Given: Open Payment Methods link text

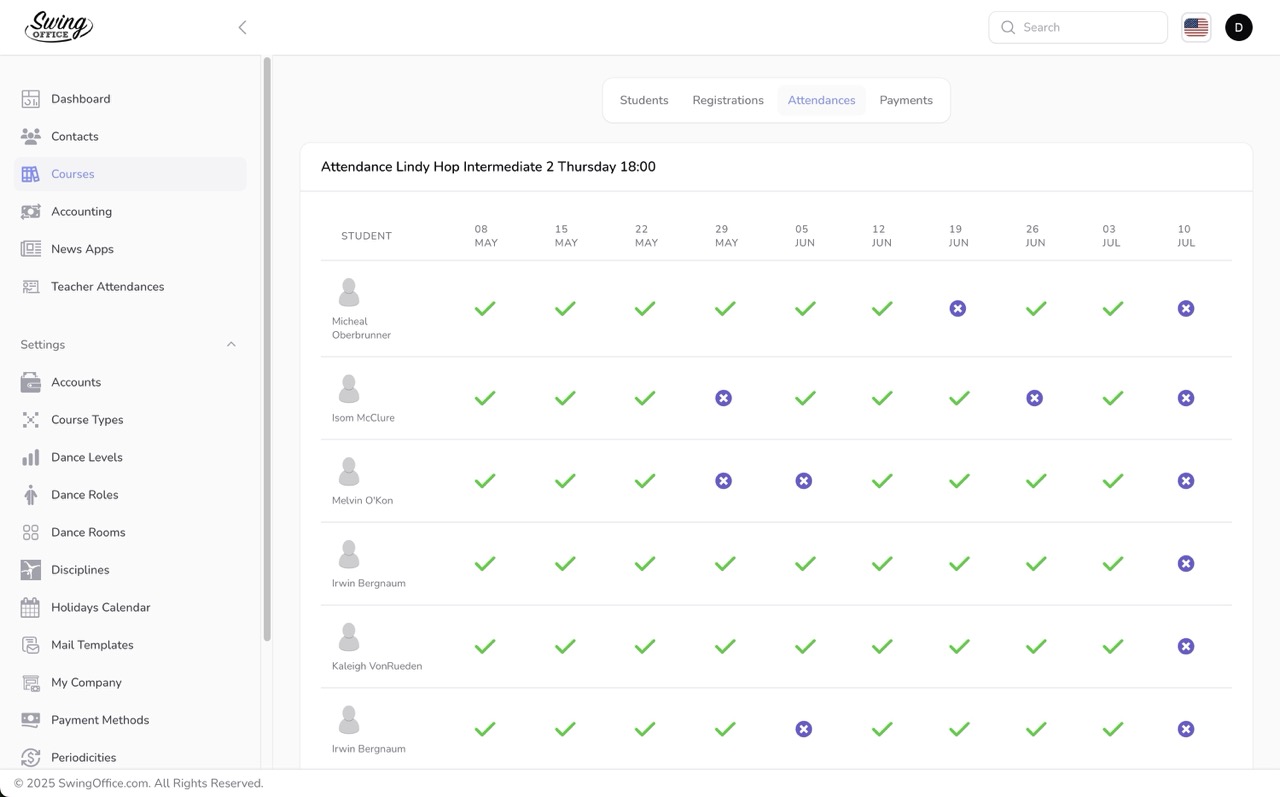Looking at the screenshot, I should pos(100,720).
